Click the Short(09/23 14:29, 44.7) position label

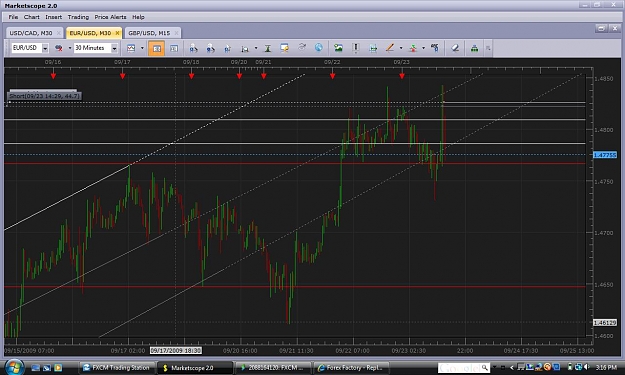[44, 96]
